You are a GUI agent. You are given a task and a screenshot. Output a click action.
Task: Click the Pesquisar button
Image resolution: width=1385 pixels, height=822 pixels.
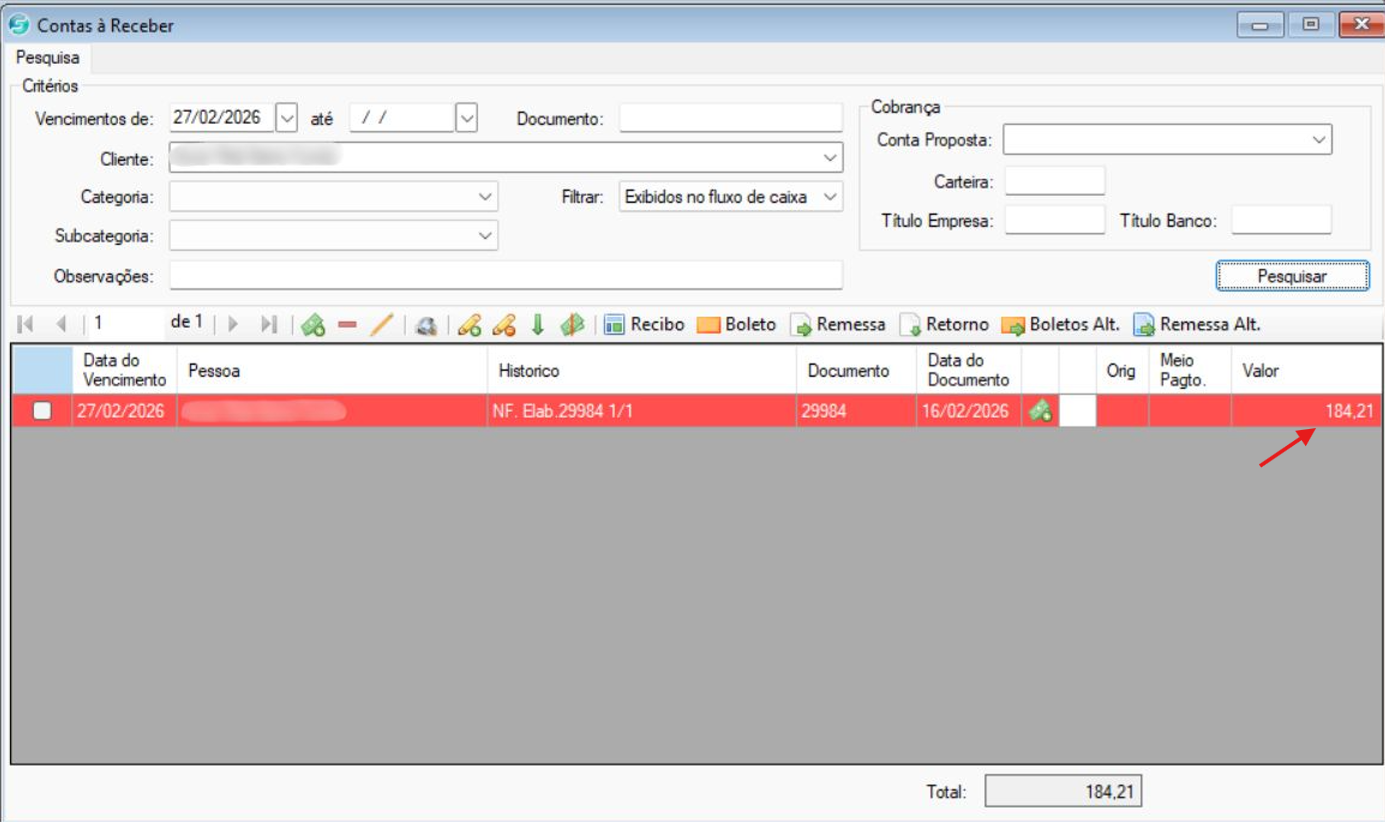tap(1292, 276)
